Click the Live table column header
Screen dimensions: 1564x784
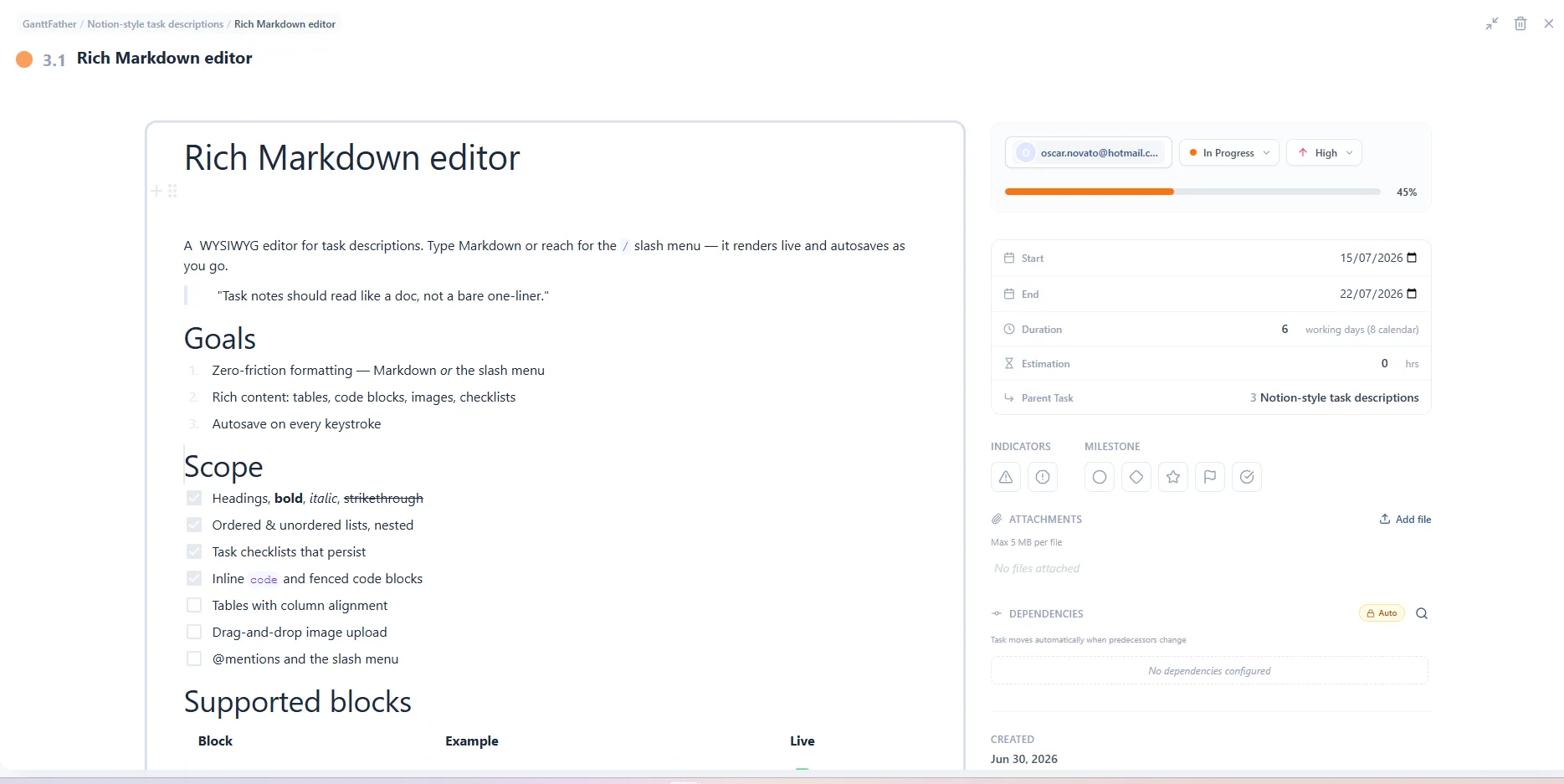pyautogui.click(x=803, y=740)
